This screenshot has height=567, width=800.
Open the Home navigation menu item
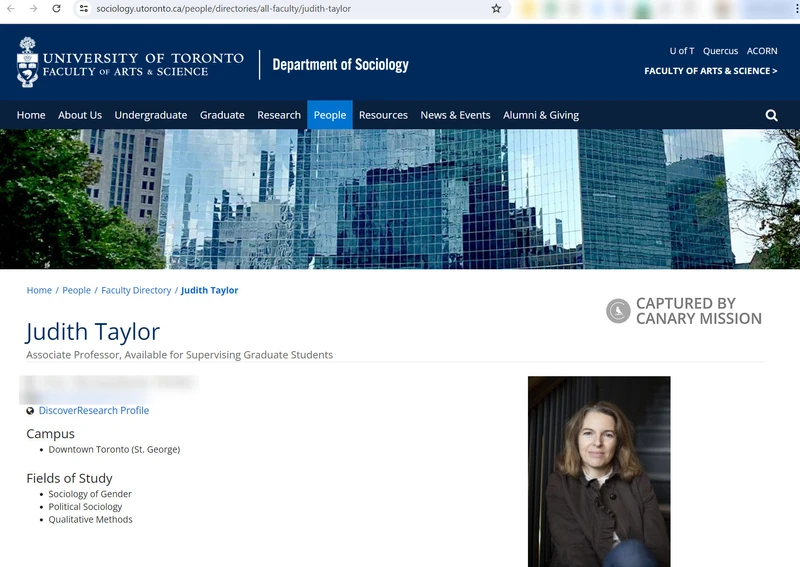[x=31, y=115]
